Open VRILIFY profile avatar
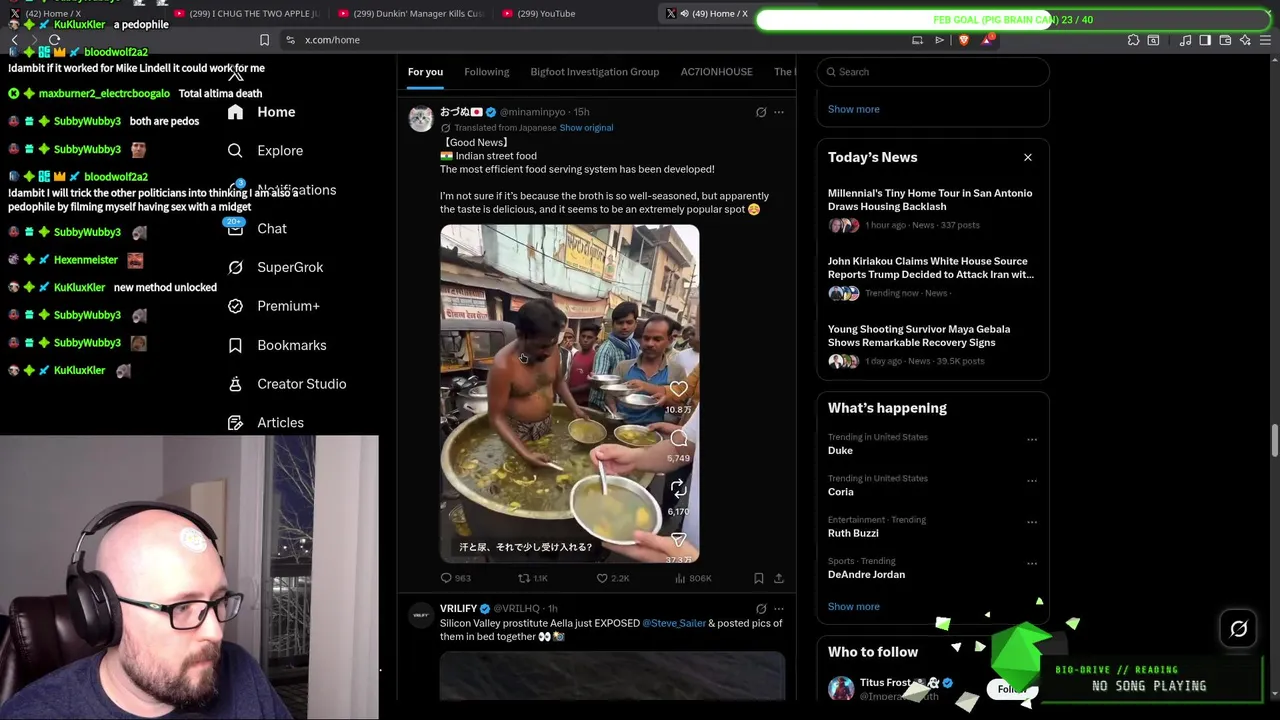 421,614
